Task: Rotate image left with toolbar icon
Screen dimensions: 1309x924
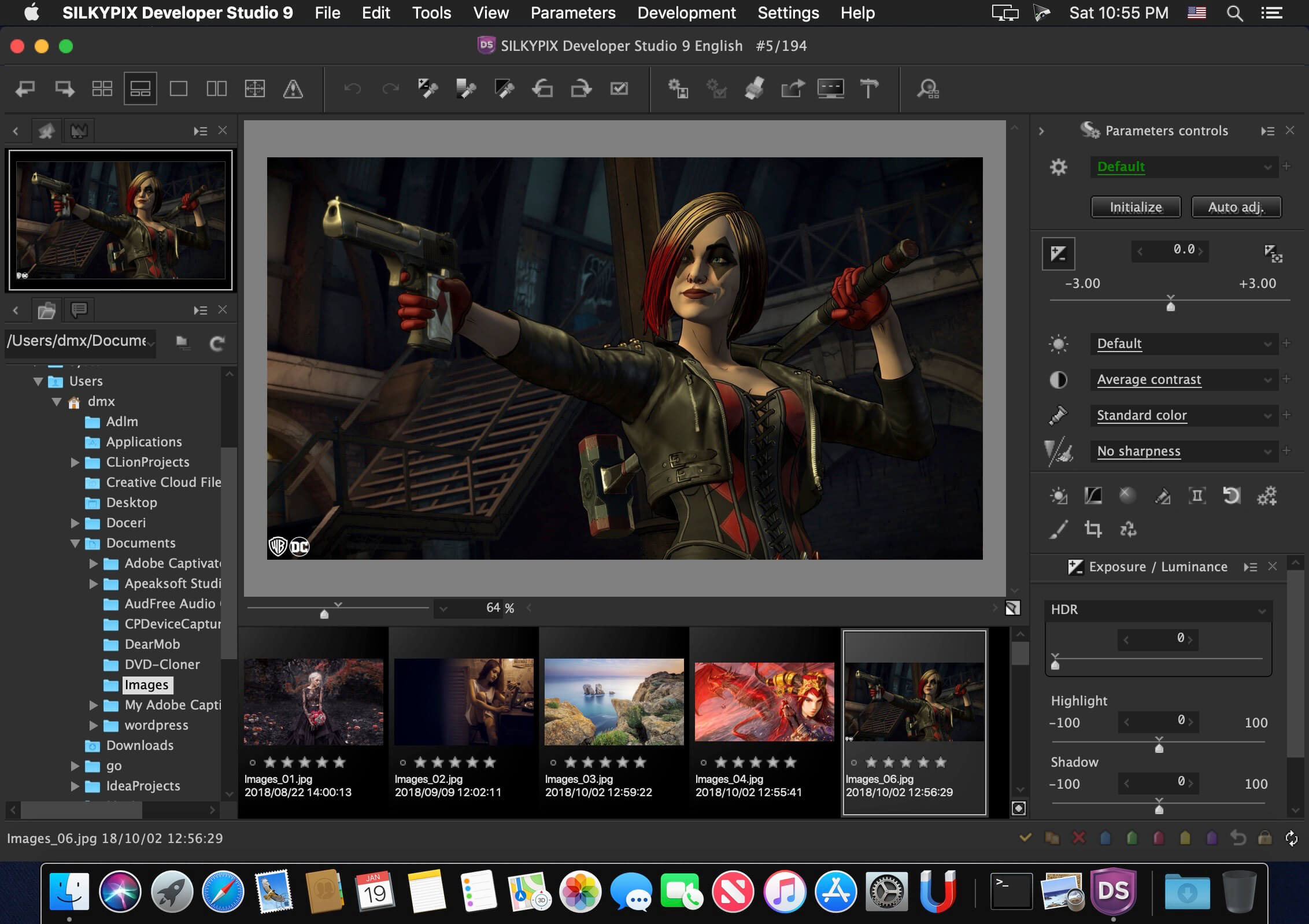Action: tap(543, 88)
